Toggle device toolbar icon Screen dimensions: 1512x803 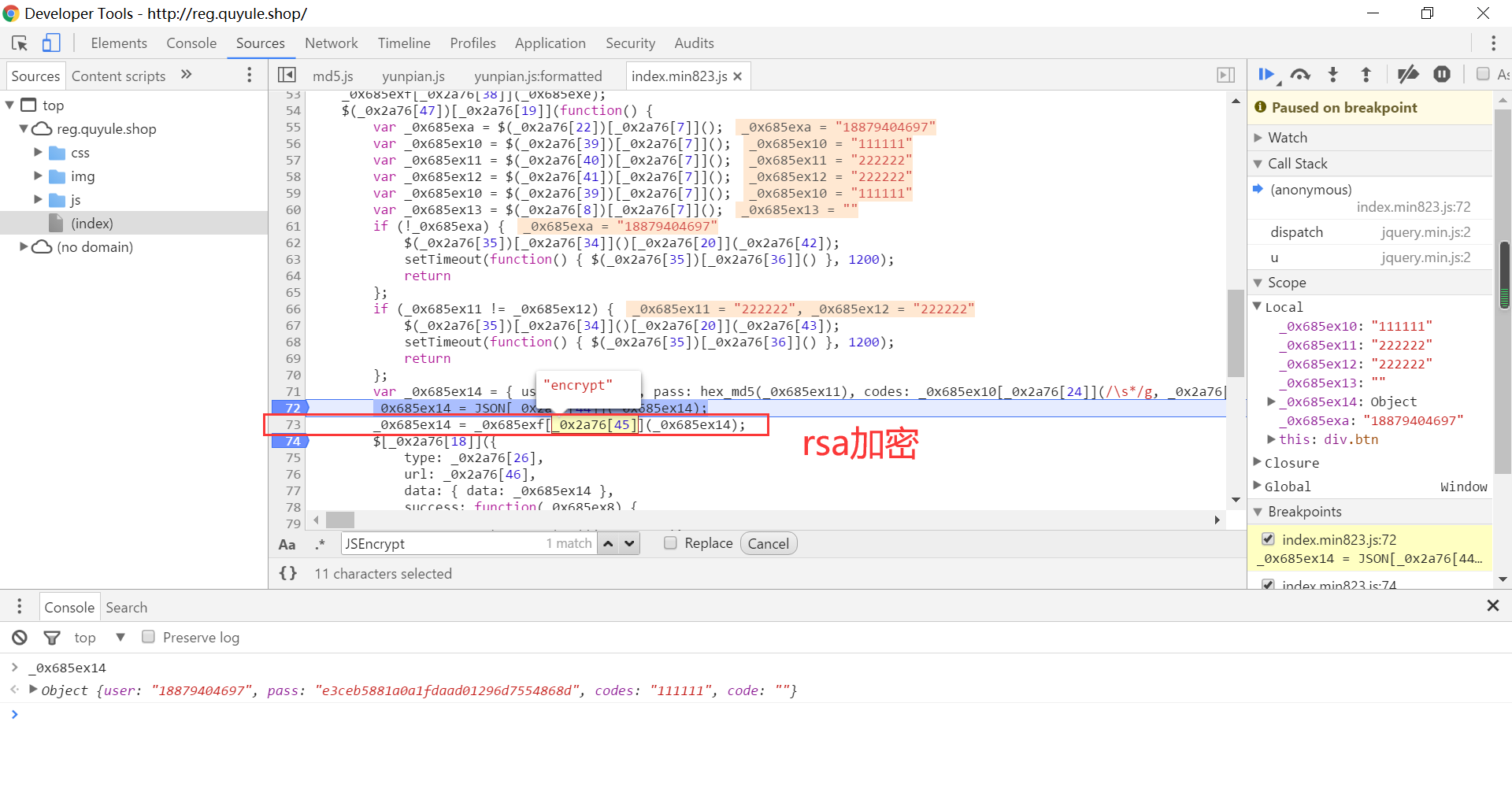click(x=51, y=43)
